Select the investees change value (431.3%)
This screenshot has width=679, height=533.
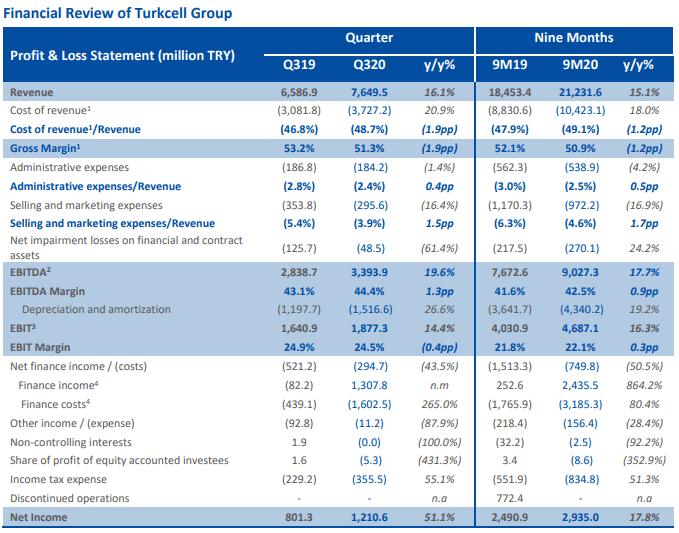point(439,460)
